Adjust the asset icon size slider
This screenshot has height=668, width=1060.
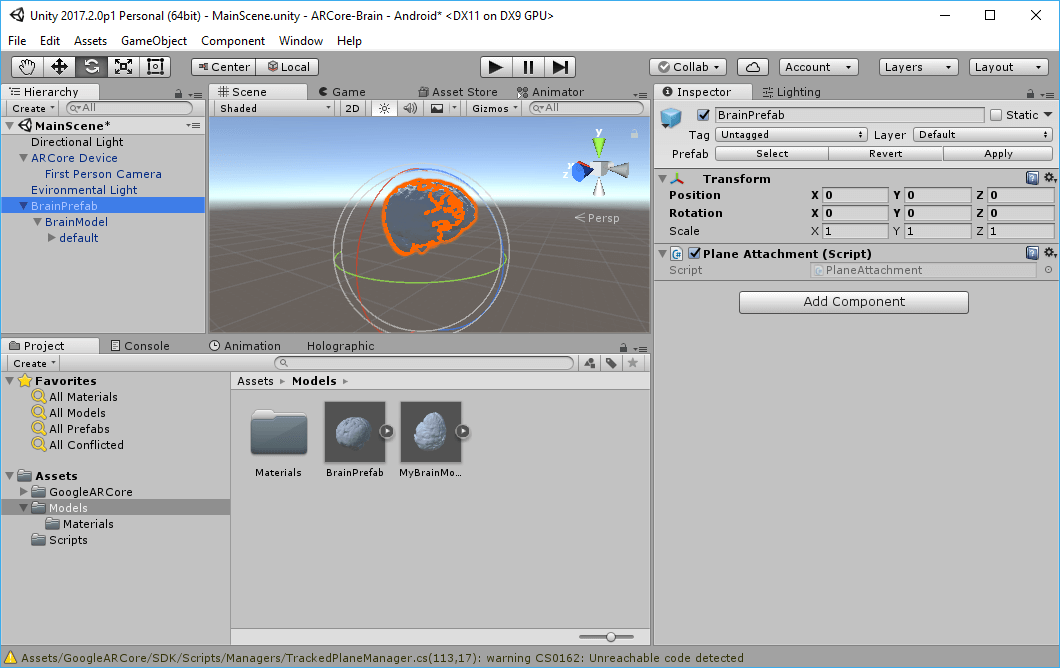click(610, 637)
